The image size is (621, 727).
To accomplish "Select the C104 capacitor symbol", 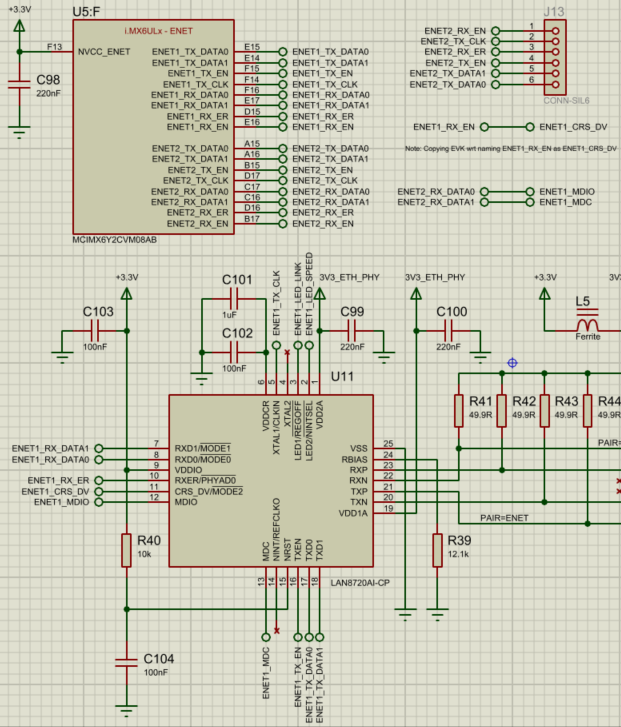I will click(x=126, y=663).
